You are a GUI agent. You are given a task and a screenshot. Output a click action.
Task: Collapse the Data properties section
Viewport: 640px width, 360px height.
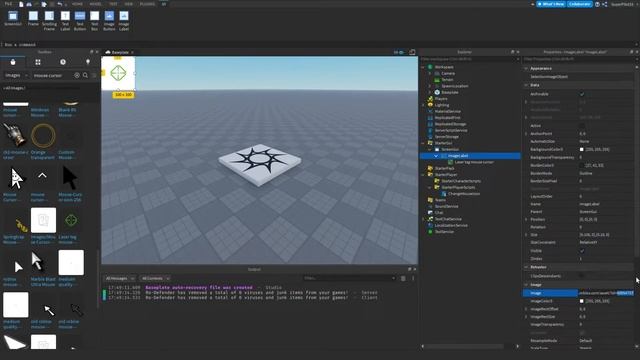pyautogui.click(x=526, y=85)
